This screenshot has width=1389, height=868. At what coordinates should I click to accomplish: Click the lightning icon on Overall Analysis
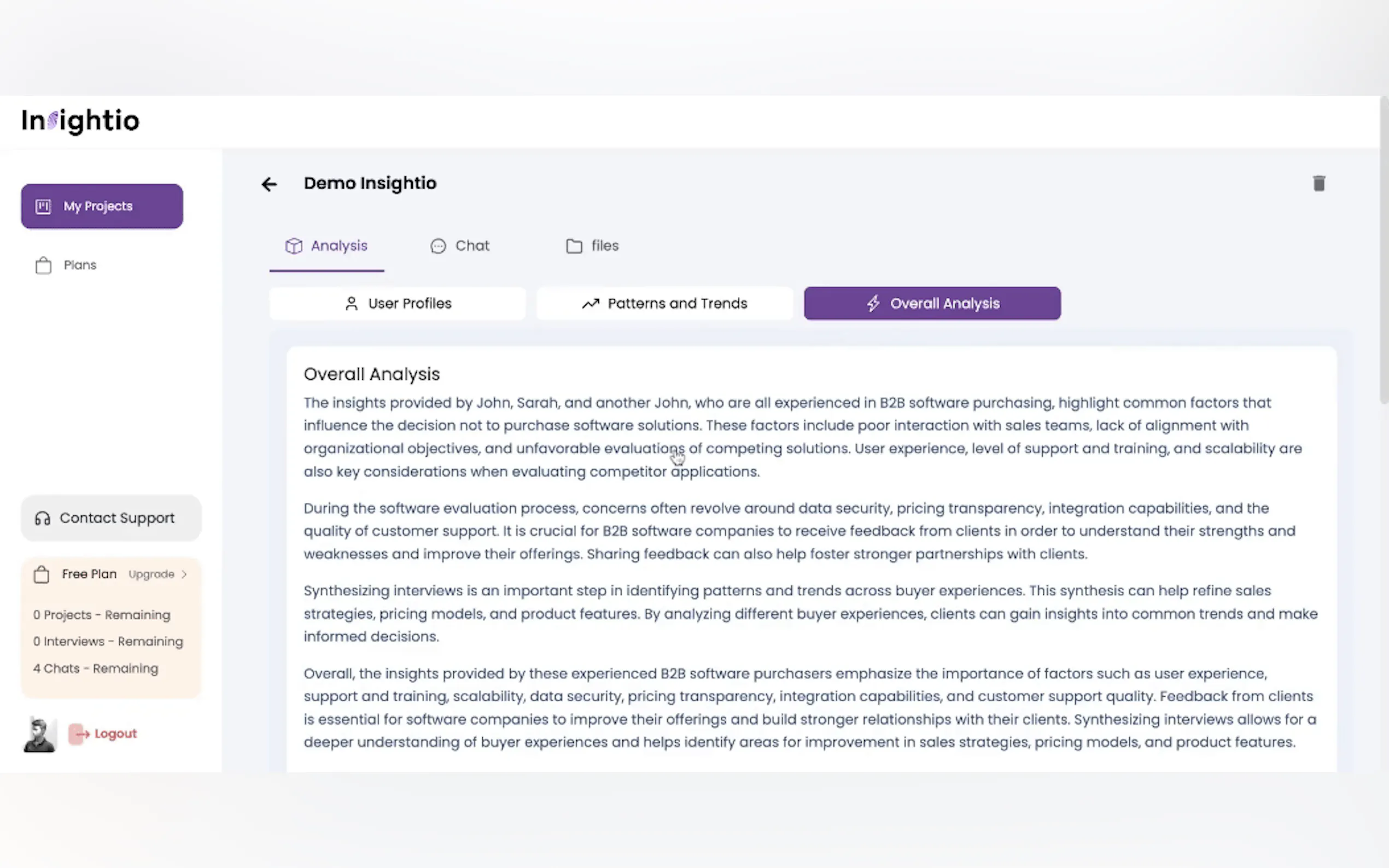[x=874, y=303]
